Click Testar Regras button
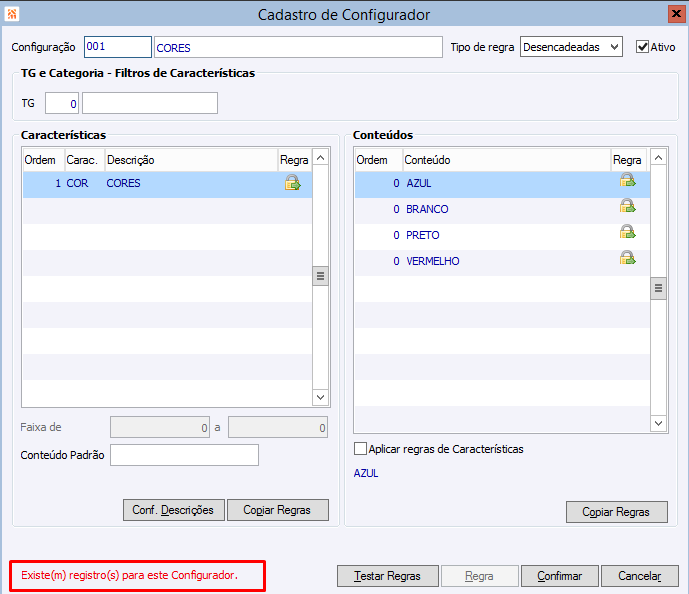This screenshot has height=594, width=689. coord(388,576)
